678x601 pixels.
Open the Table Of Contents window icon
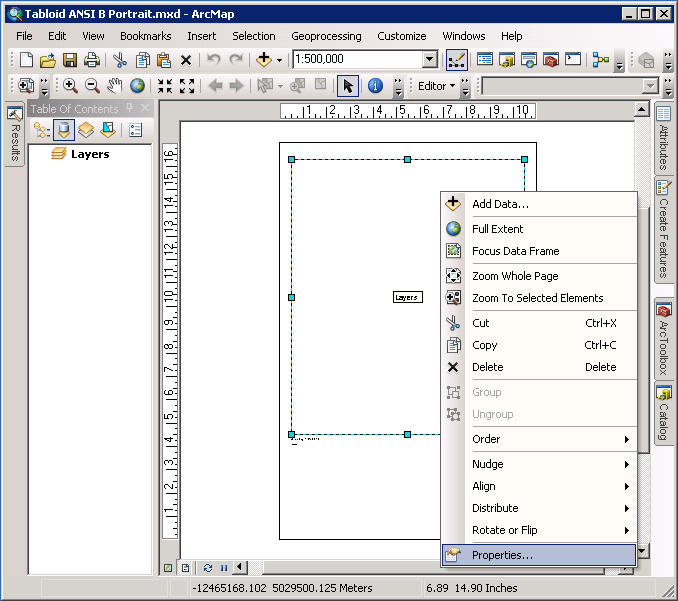[485, 60]
